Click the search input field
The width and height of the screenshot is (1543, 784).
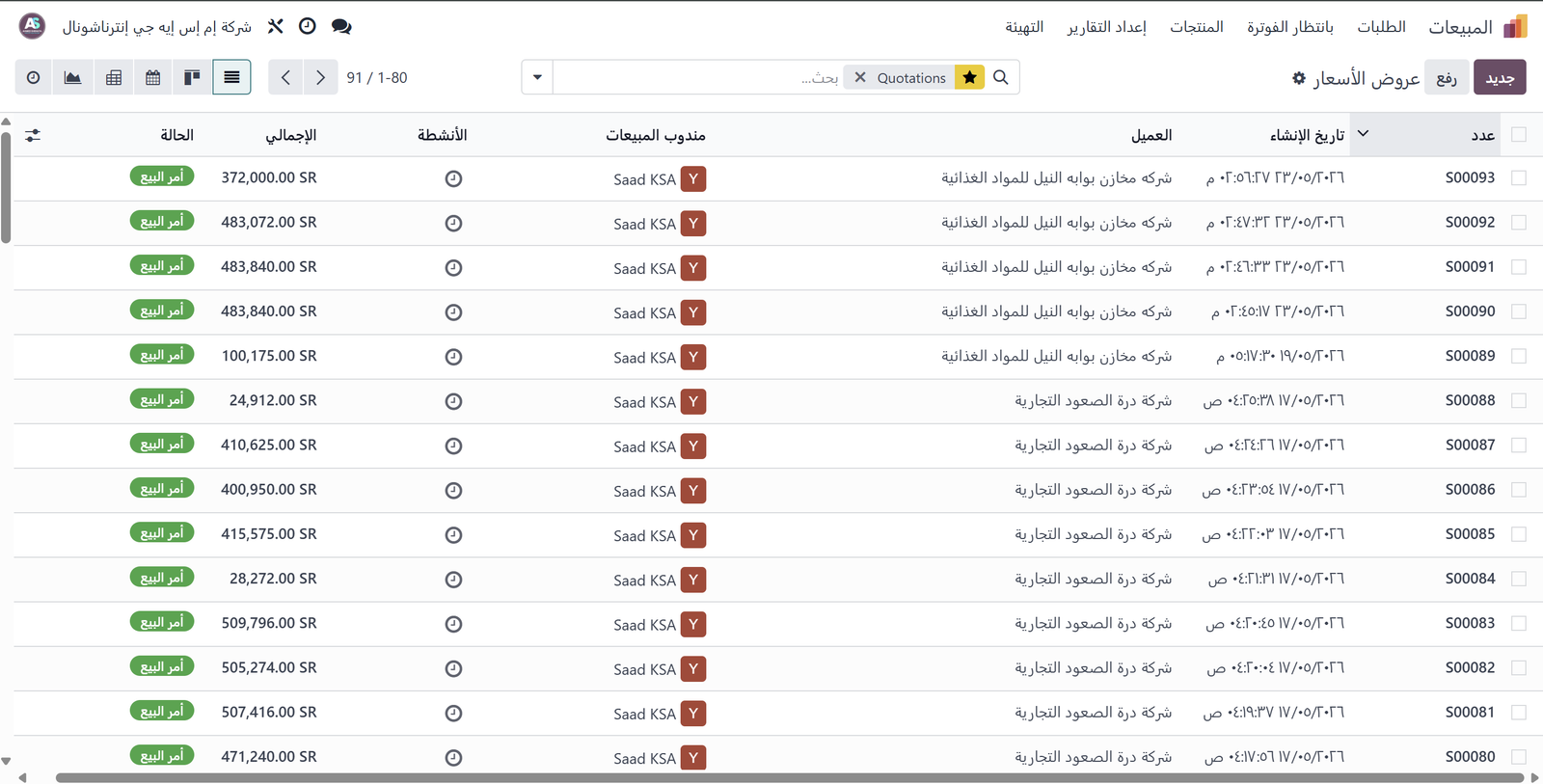pos(696,77)
